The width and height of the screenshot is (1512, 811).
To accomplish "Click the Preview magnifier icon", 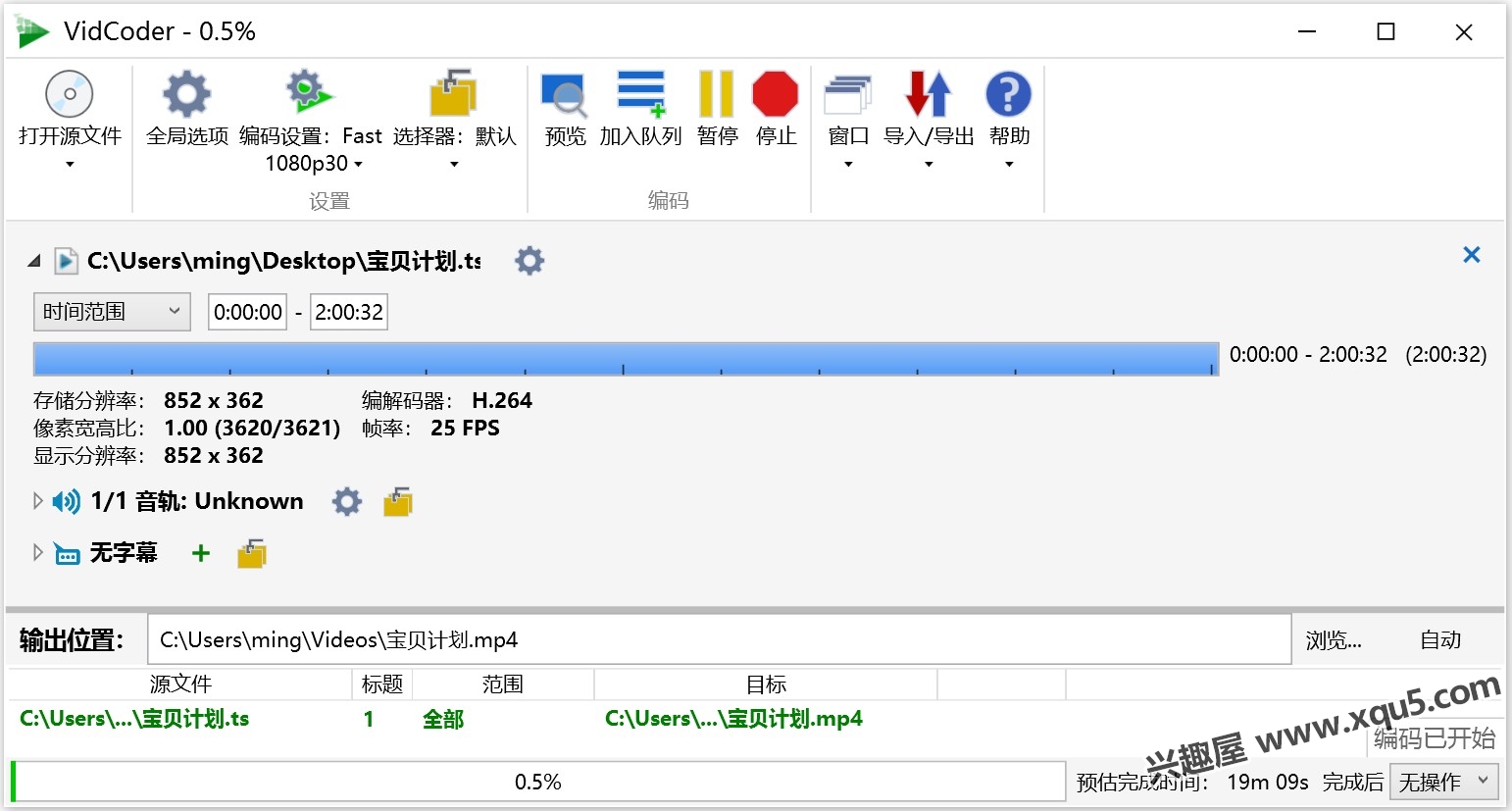I will [x=564, y=95].
